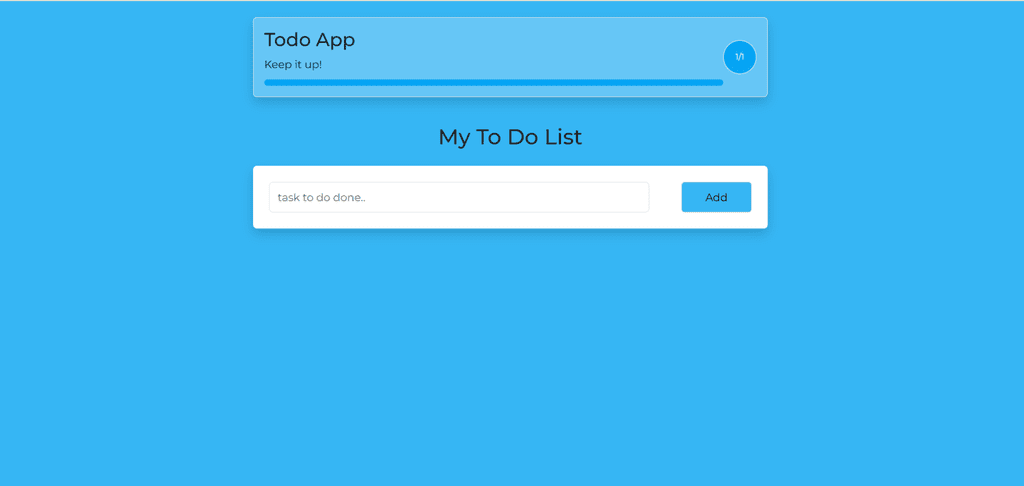Click the completed tasks progress bar
This screenshot has width=1024, height=486.
tap(493, 82)
